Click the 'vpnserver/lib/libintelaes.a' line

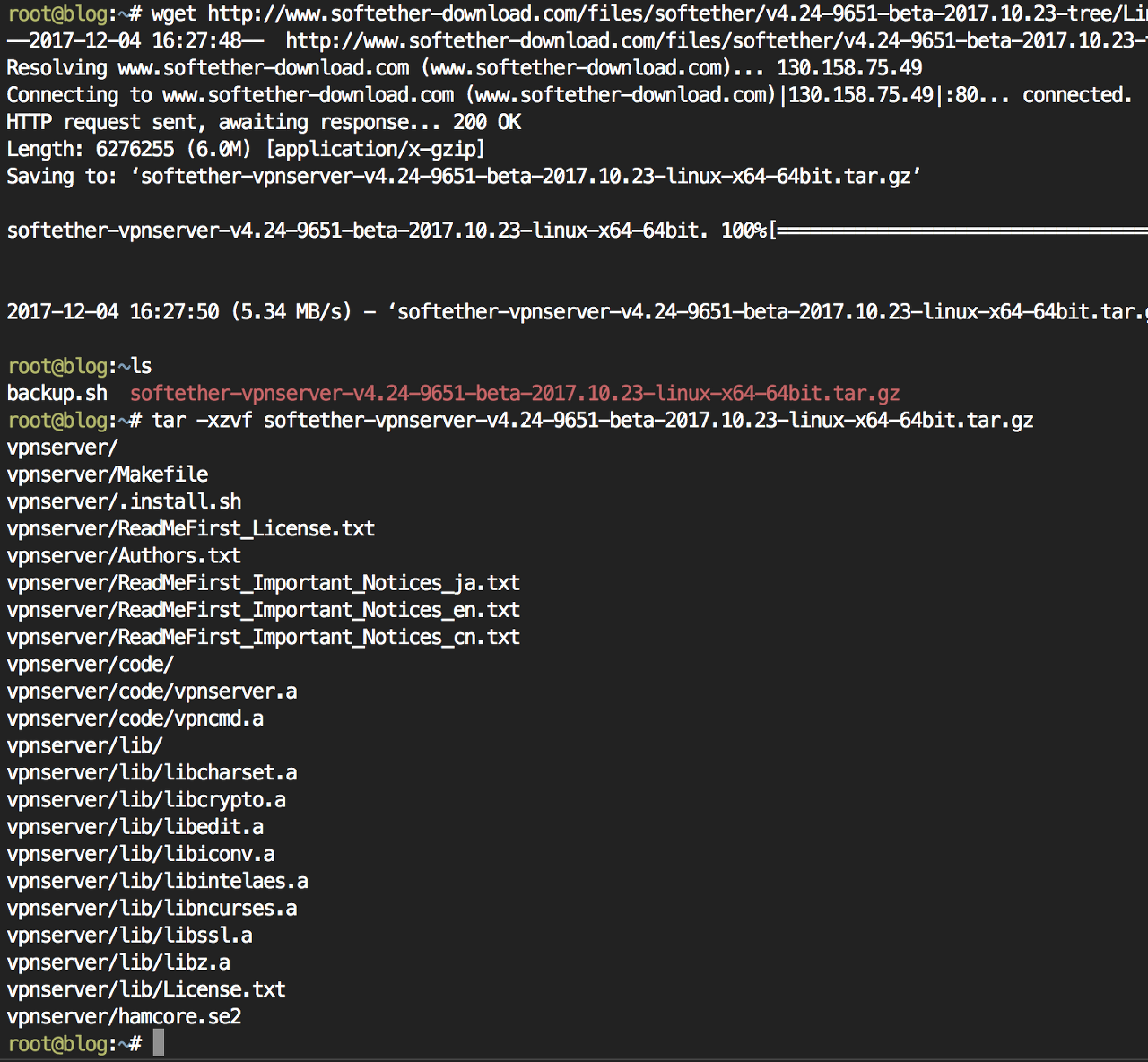click(158, 881)
